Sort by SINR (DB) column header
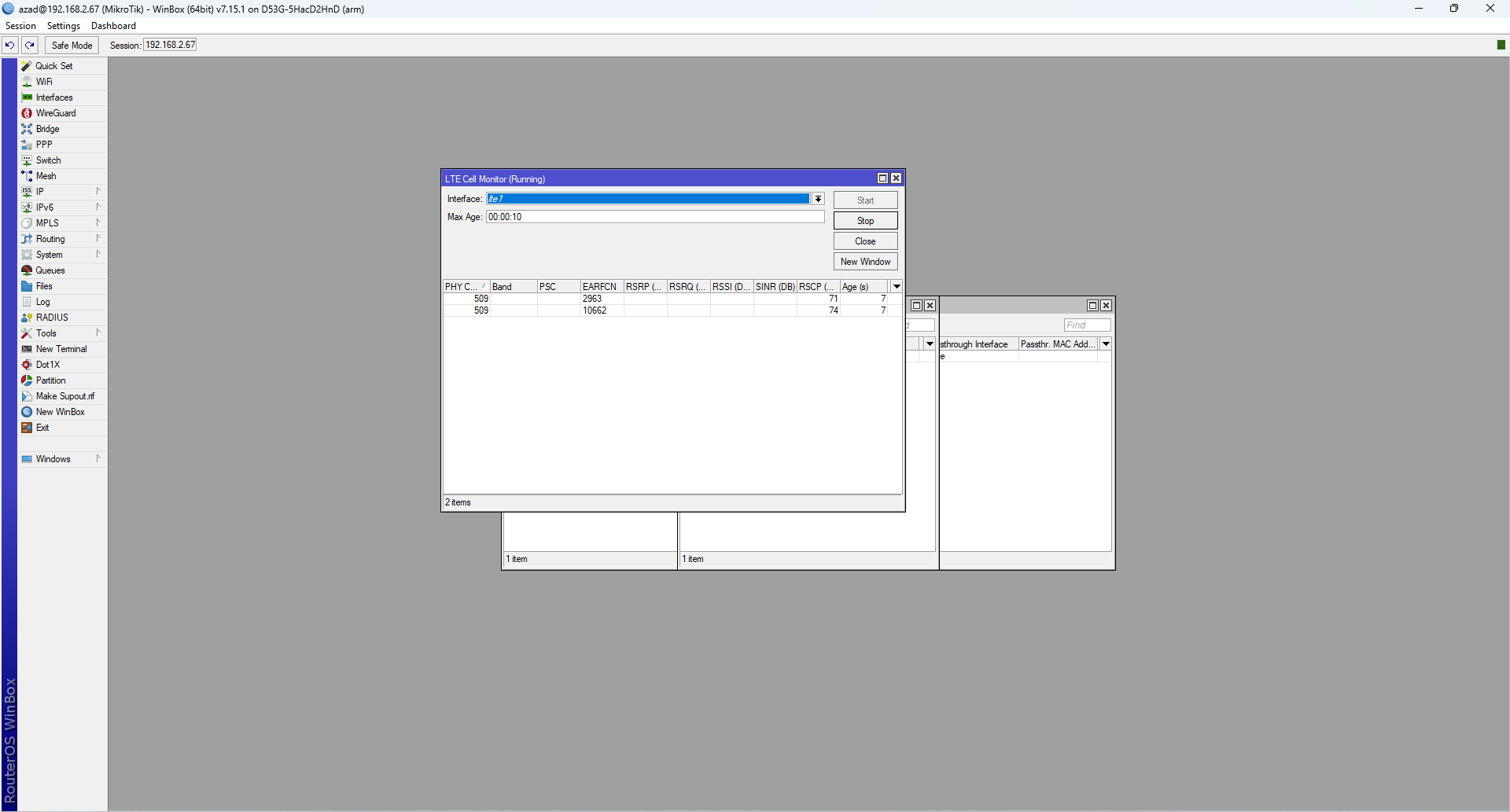Viewport: 1510px width, 812px height. 775,287
